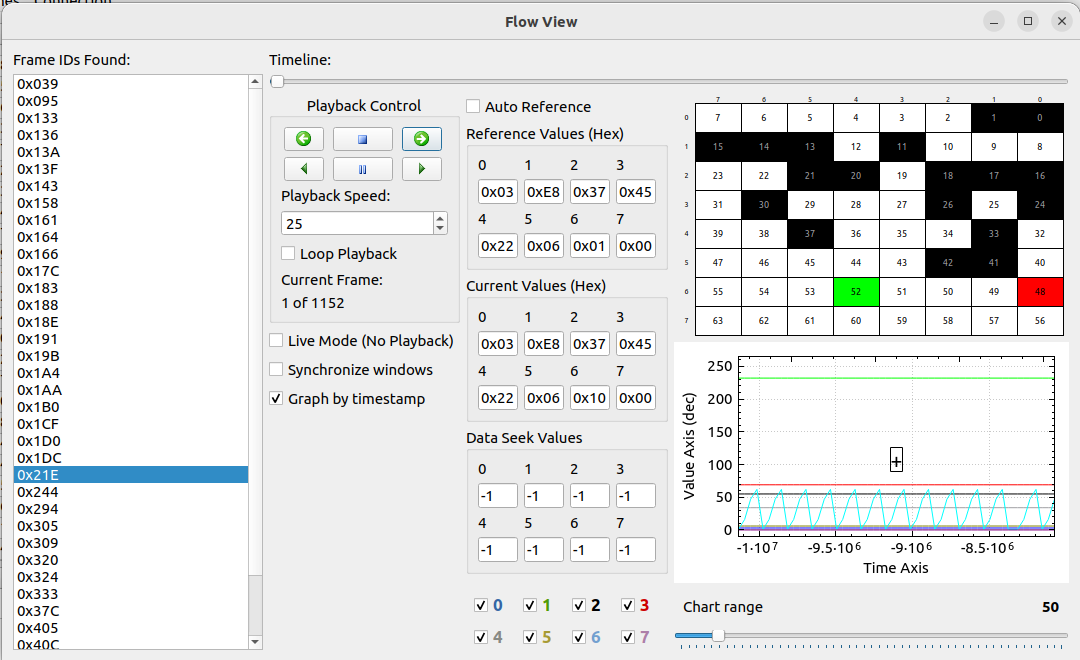
Task: Uncheck the byte 3 graph checkbox
Action: [627, 606]
